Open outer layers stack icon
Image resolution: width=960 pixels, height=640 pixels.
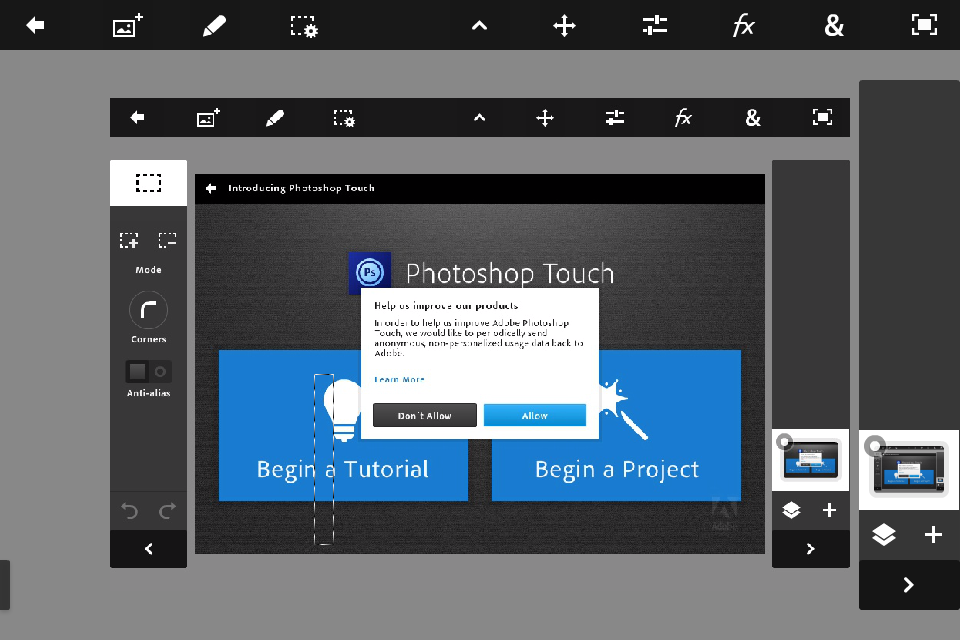coord(883,535)
